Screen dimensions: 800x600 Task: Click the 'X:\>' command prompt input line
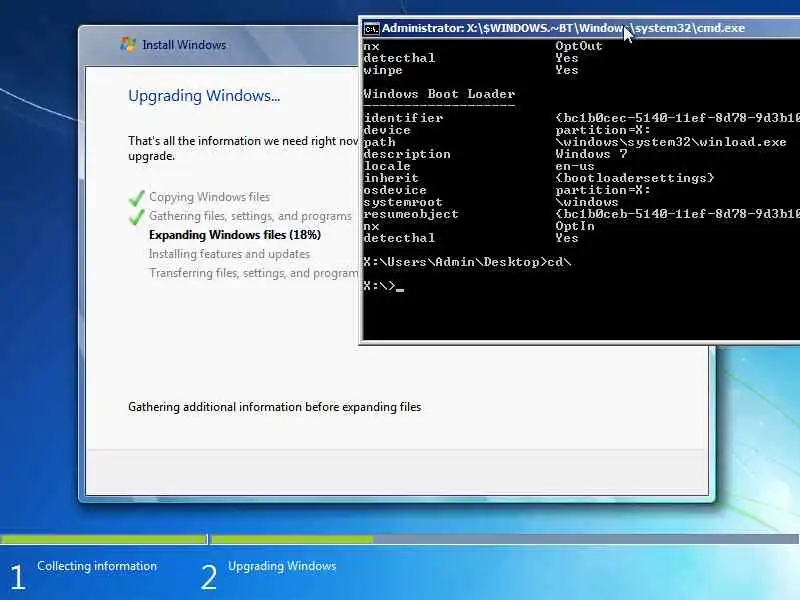[x=384, y=286]
